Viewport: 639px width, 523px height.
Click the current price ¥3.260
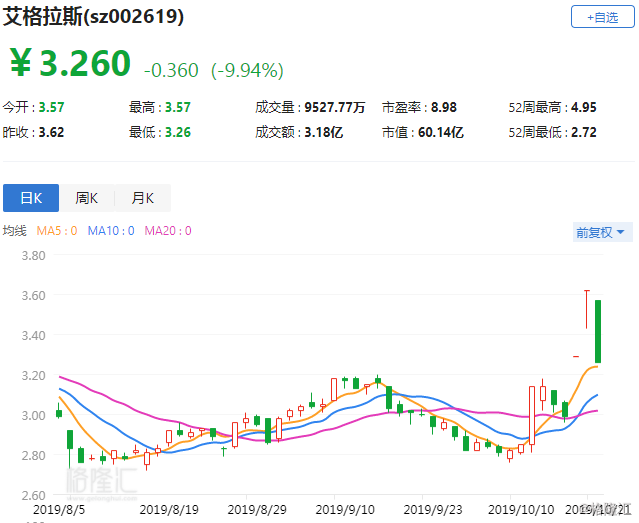[70, 63]
